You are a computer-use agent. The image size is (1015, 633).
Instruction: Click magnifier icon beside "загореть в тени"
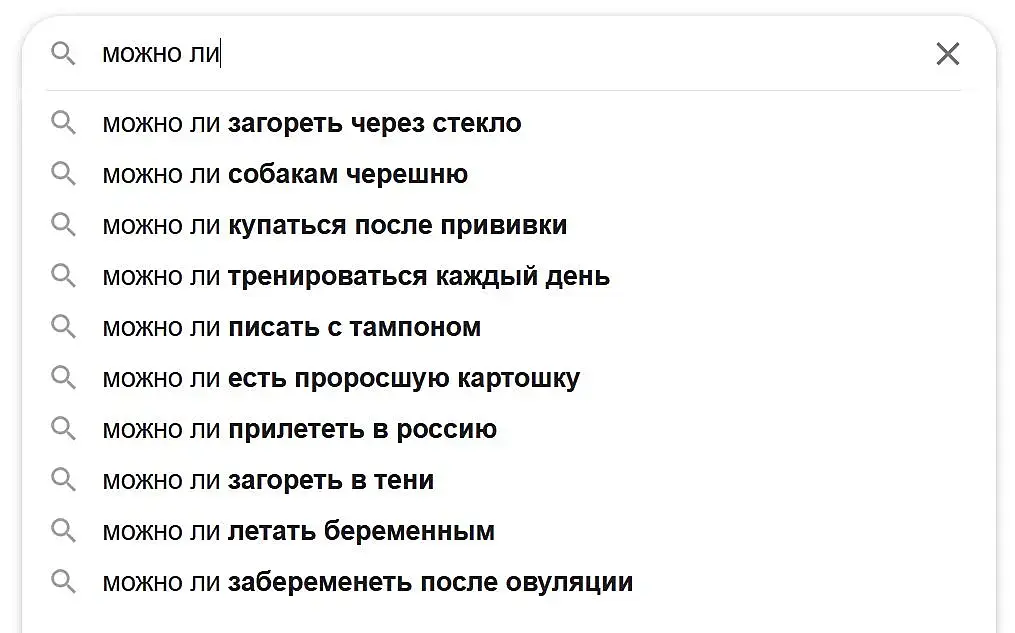coord(63,480)
